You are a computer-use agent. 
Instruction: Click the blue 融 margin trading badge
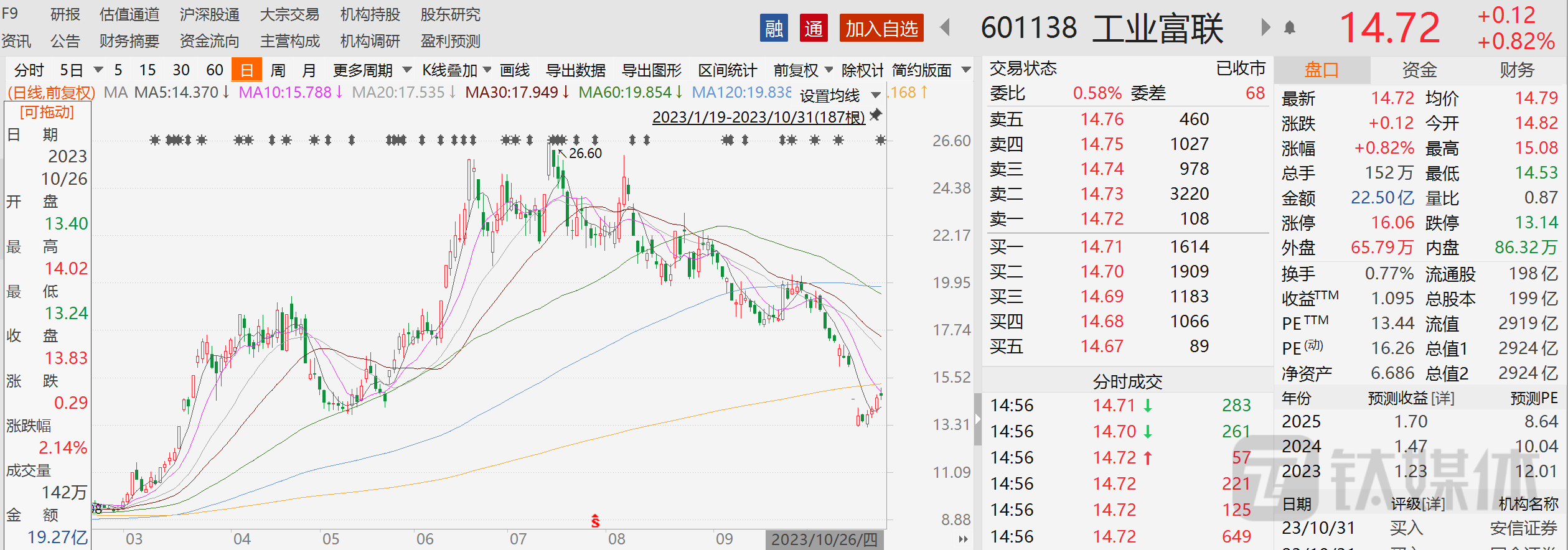(x=774, y=29)
